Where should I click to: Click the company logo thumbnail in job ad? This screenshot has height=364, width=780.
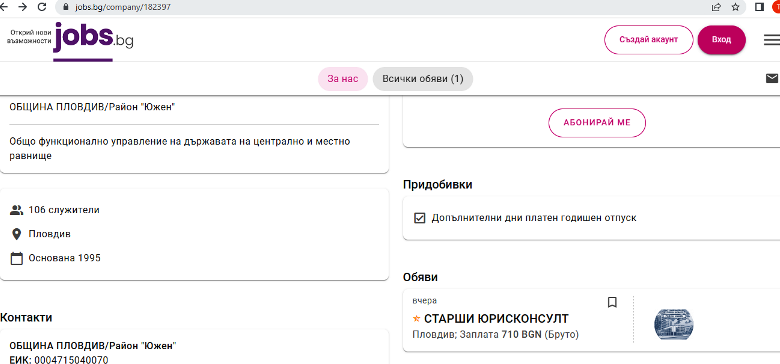(674, 324)
